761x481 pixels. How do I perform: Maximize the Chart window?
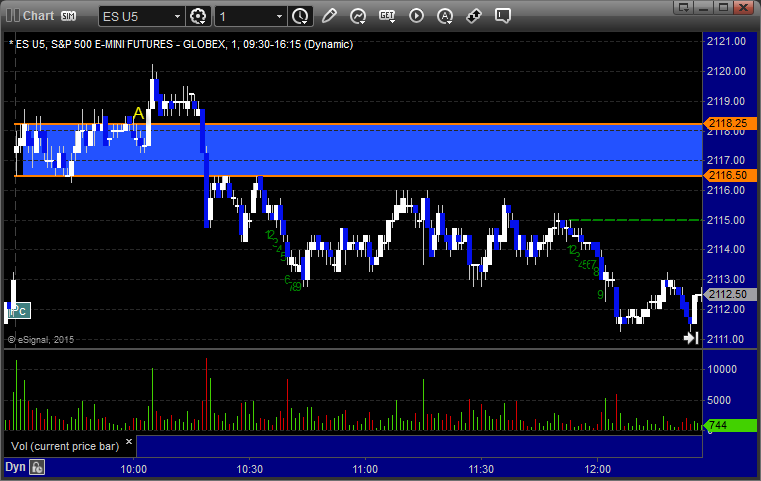coord(724,7)
